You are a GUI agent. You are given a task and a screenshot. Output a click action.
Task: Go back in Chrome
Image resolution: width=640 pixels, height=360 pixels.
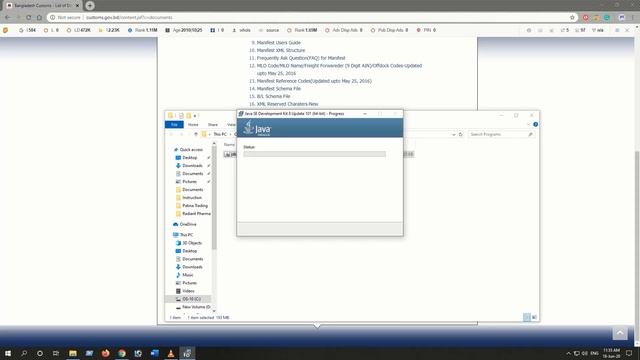click(8, 18)
